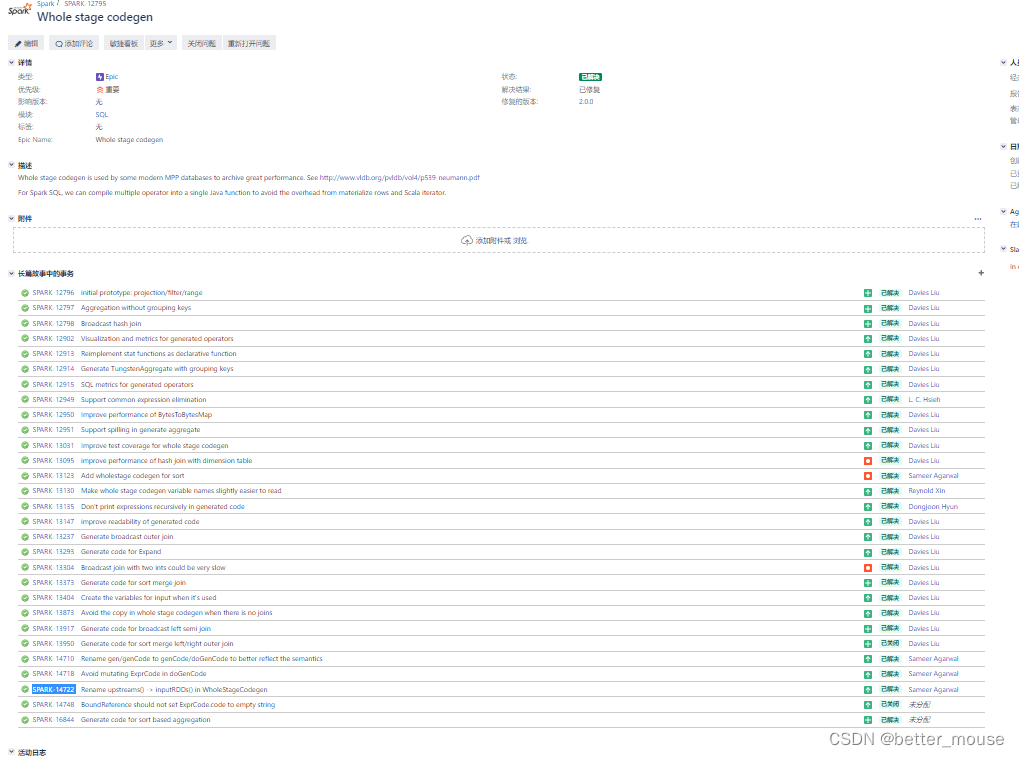This screenshot has height=757, width=1019.
Task: Open issue SPARK-13147 link
Action: tap(53, 522)
